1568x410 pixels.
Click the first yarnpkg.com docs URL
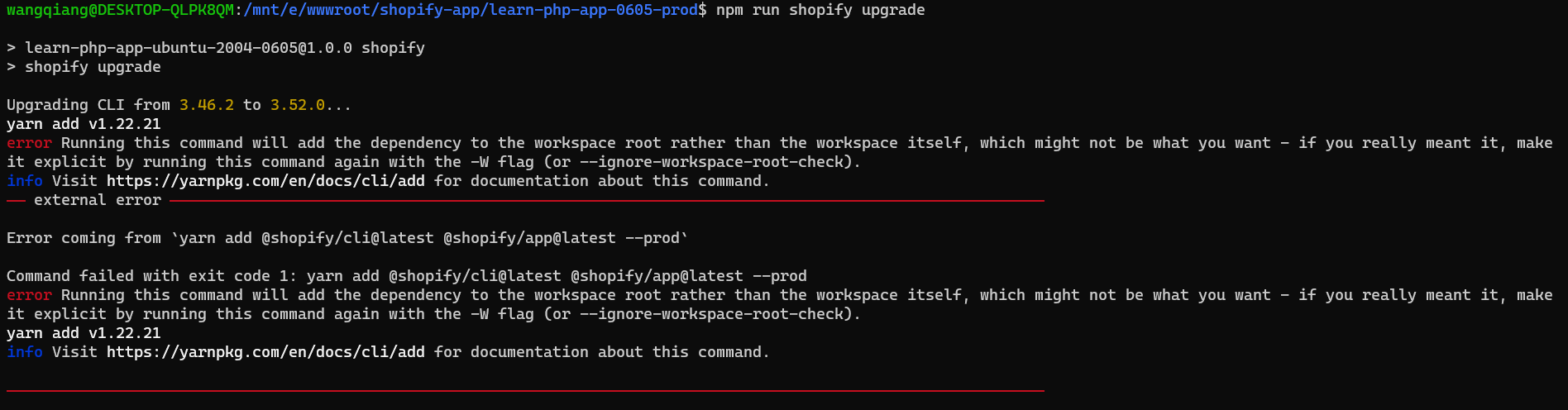click(265, 181)
